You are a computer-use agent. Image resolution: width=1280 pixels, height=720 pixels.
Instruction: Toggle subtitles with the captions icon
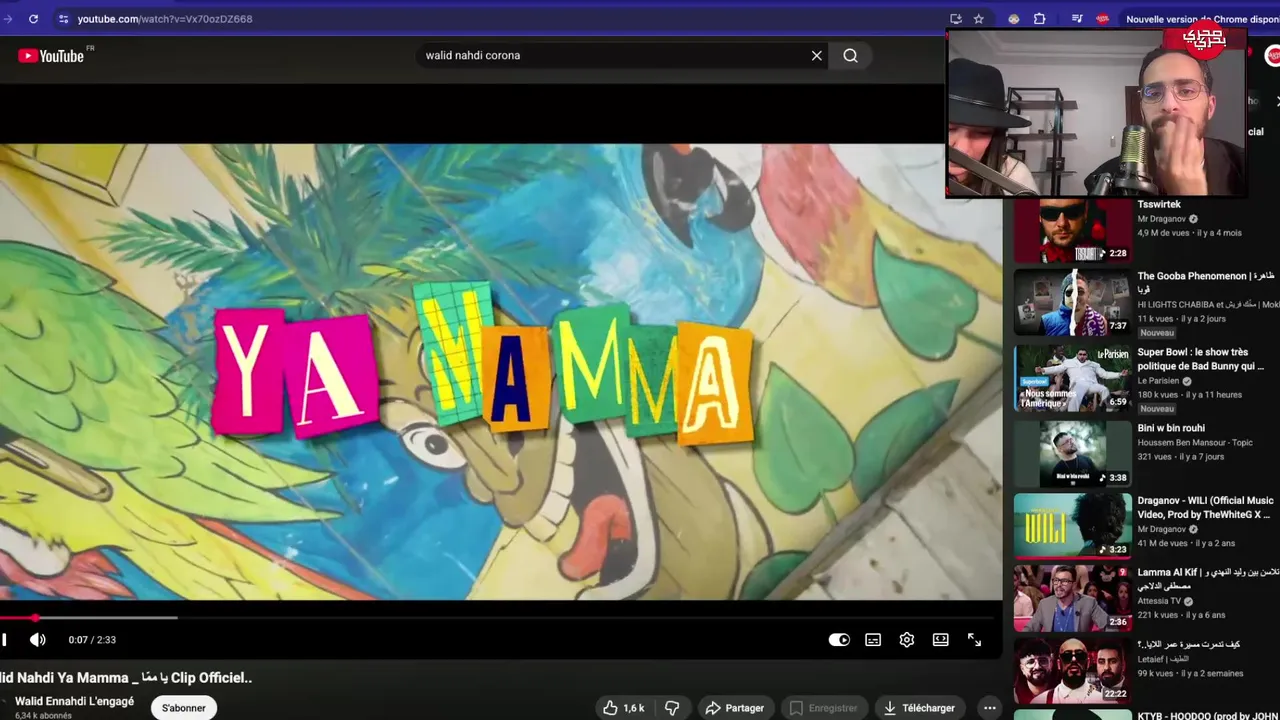coord(873,640)
